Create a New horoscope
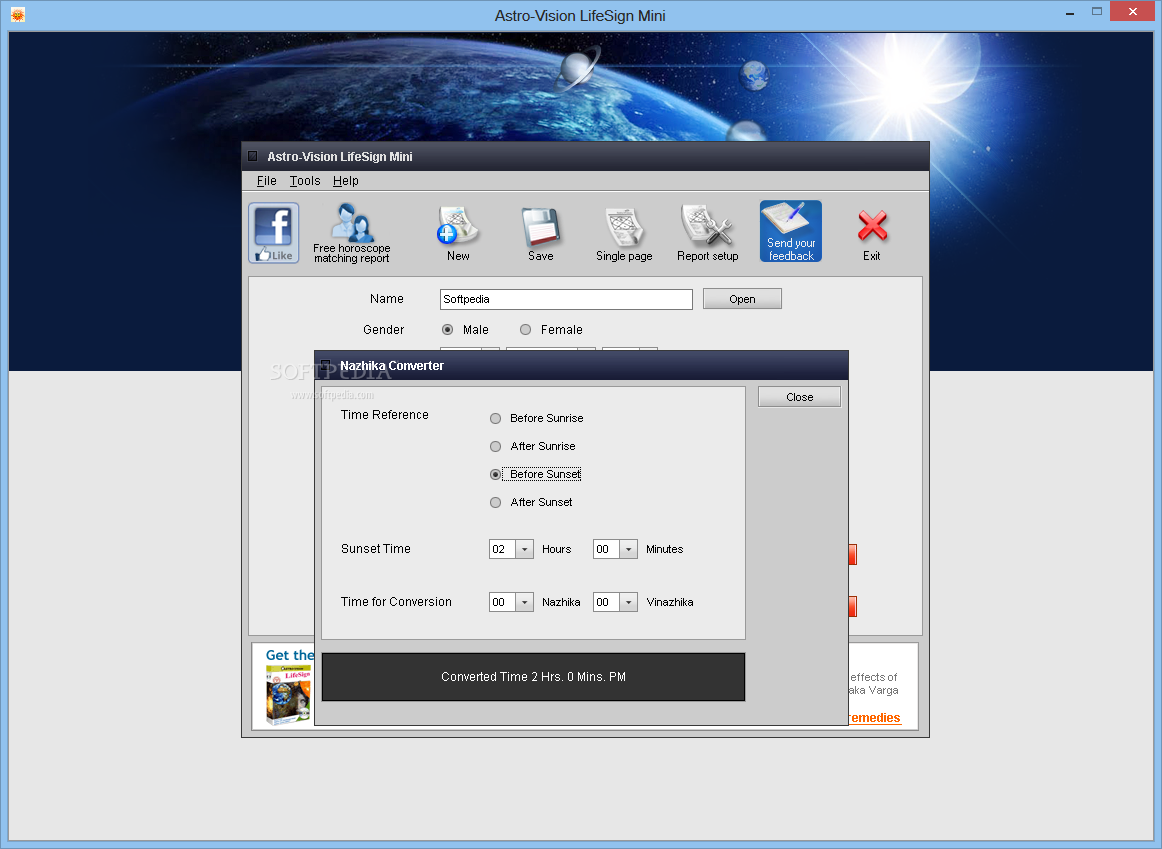This screenshot has height=849, width=1162. [x=458, y=234]
